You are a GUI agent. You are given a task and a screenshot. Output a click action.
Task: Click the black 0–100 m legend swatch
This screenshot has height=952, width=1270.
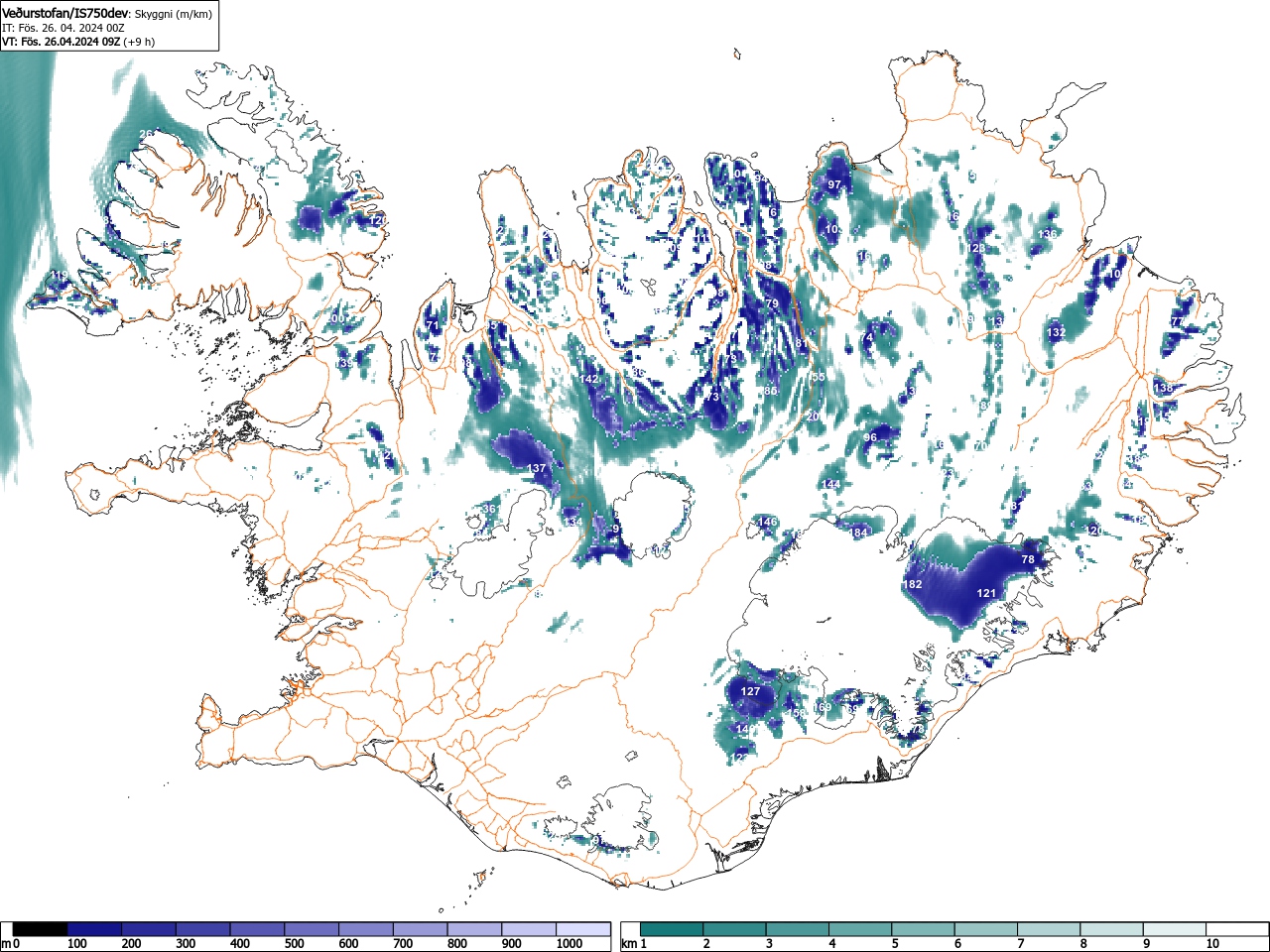pos(41,929)
